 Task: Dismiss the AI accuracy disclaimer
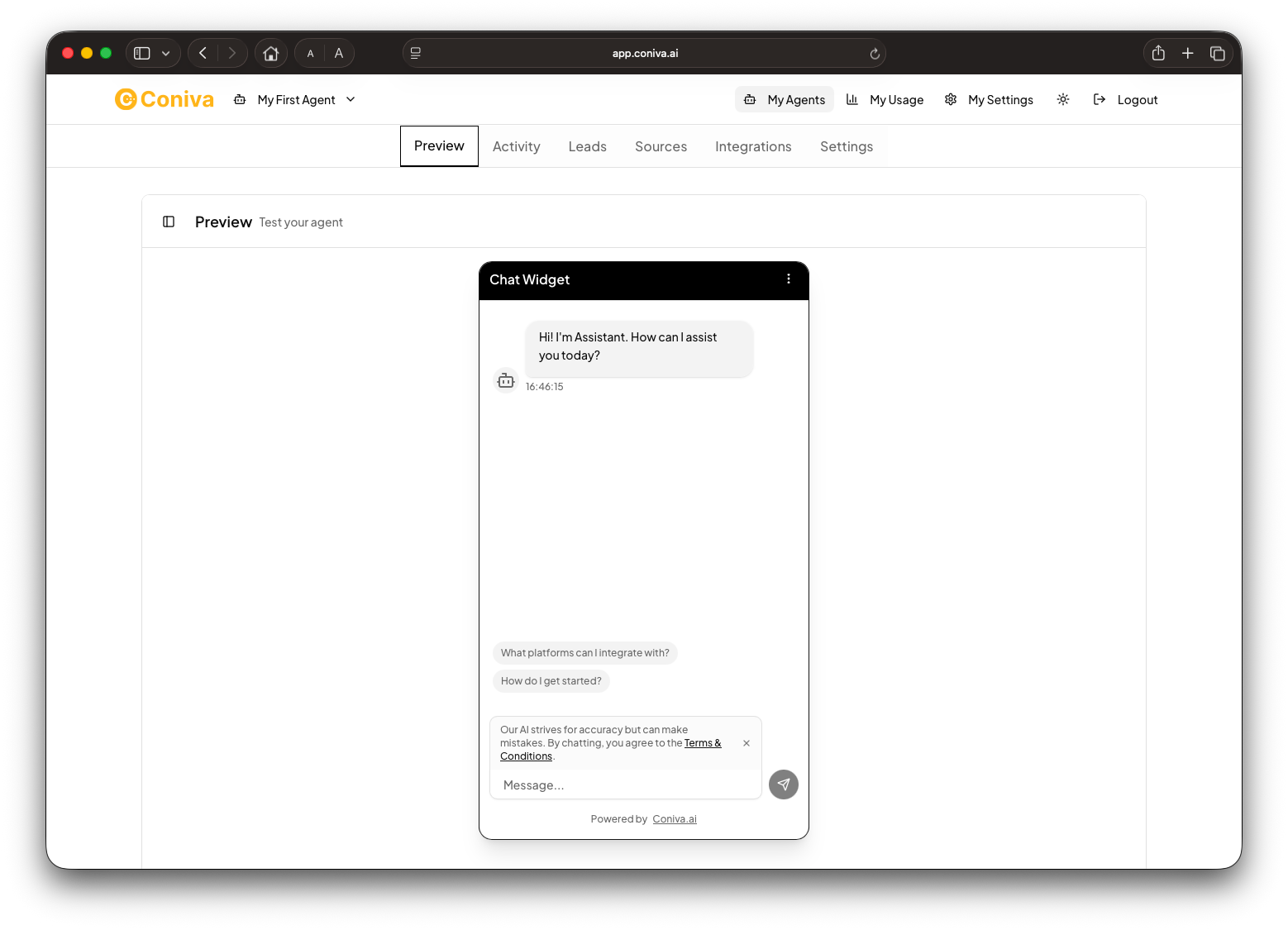(747, 743)
